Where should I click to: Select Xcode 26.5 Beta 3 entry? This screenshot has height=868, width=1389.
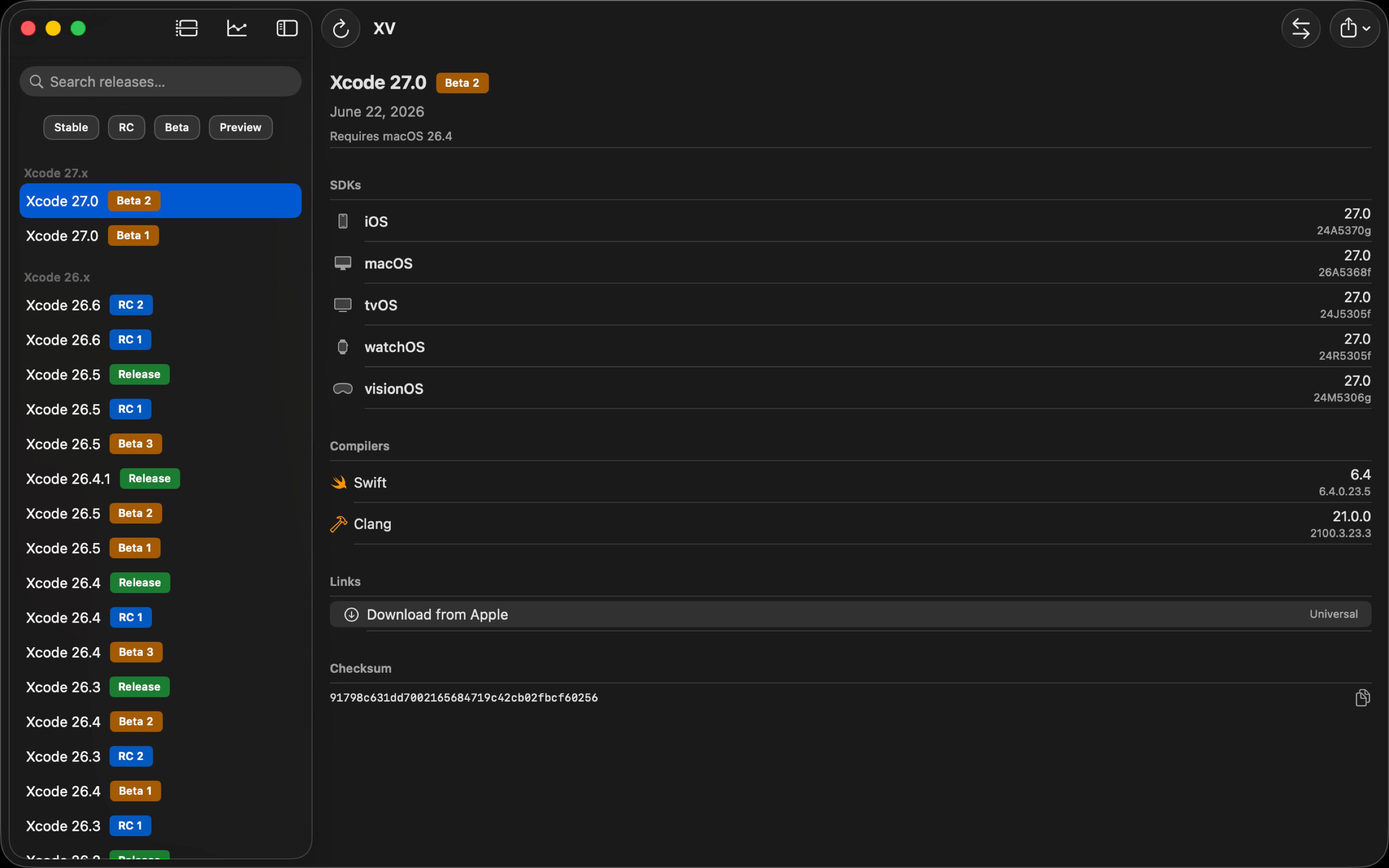pyautogui.click(x=161, y=444)
